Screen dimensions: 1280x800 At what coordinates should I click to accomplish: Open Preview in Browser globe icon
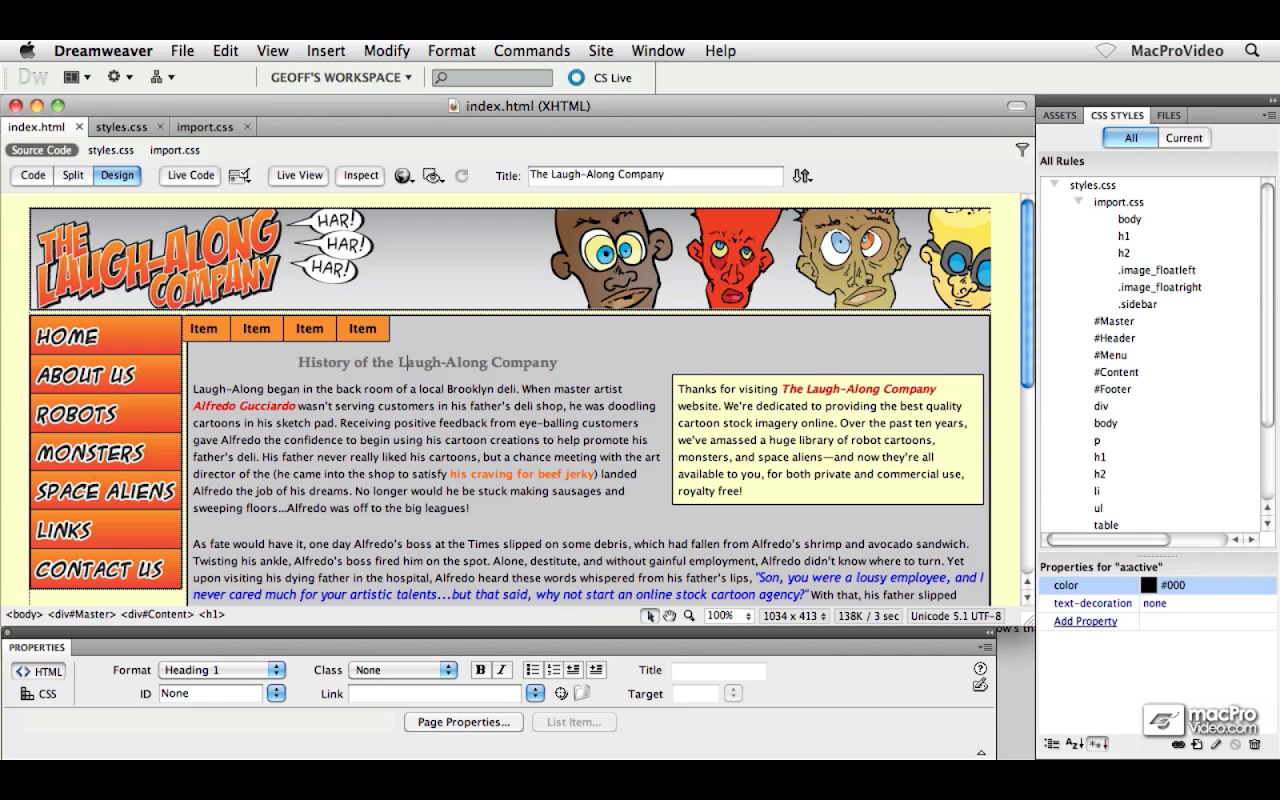[403, 176]
